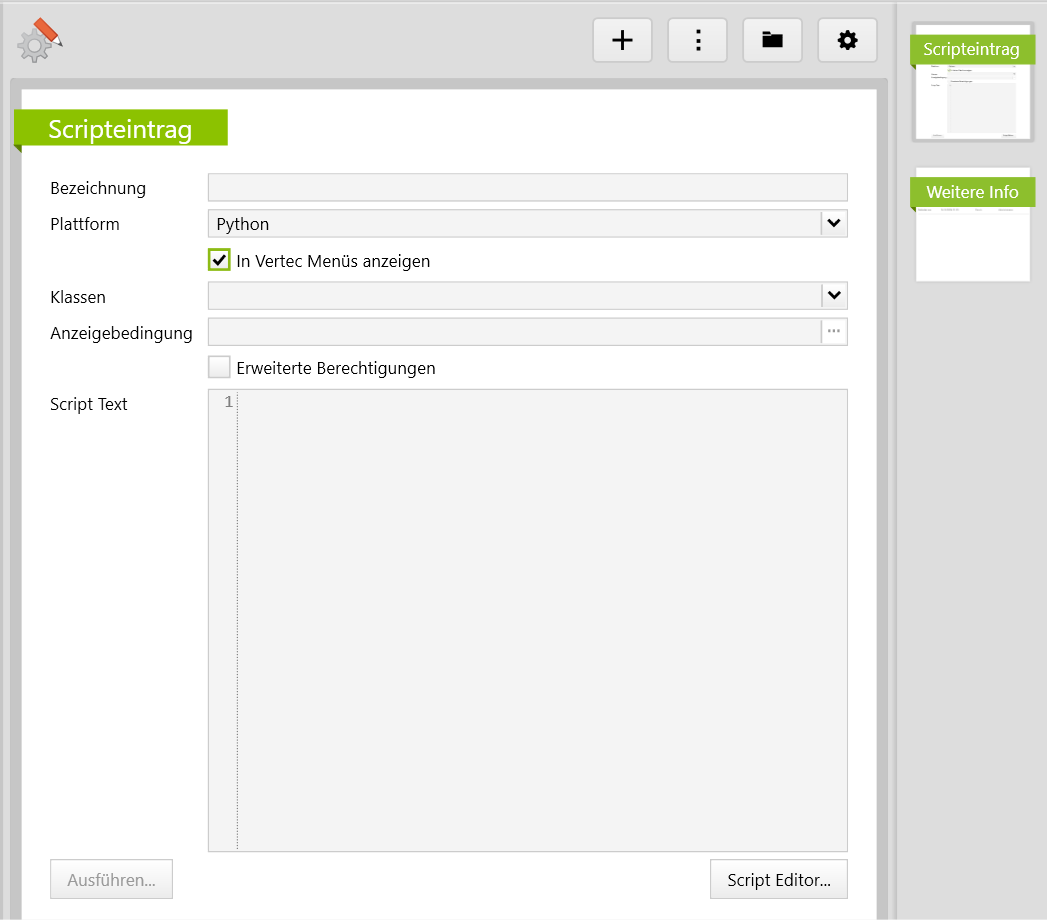Image resolution: width=1048 pixels, height=922 pixels.
Task: Open settings via the gear icon
Action: (847, 40)
